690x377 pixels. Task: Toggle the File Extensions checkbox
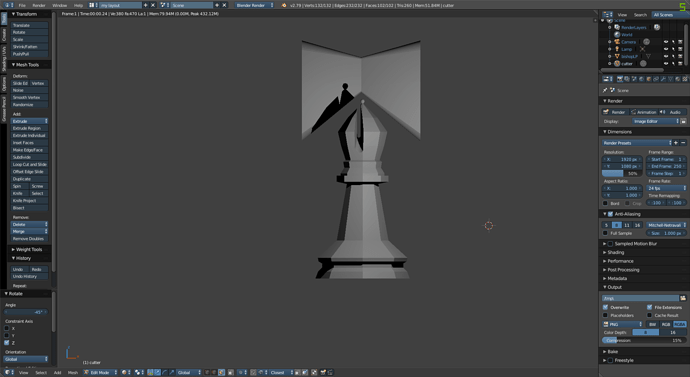tap(650, 307)
